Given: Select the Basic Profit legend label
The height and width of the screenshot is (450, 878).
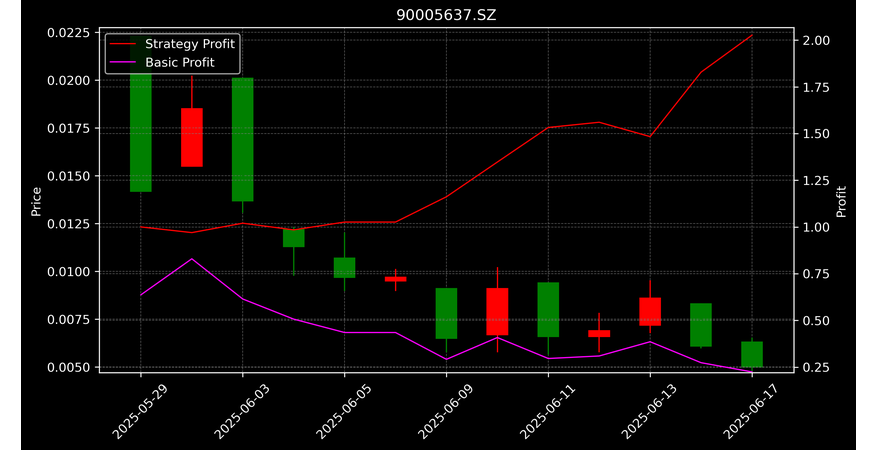Looking at the screenshot, I should 180,62.
